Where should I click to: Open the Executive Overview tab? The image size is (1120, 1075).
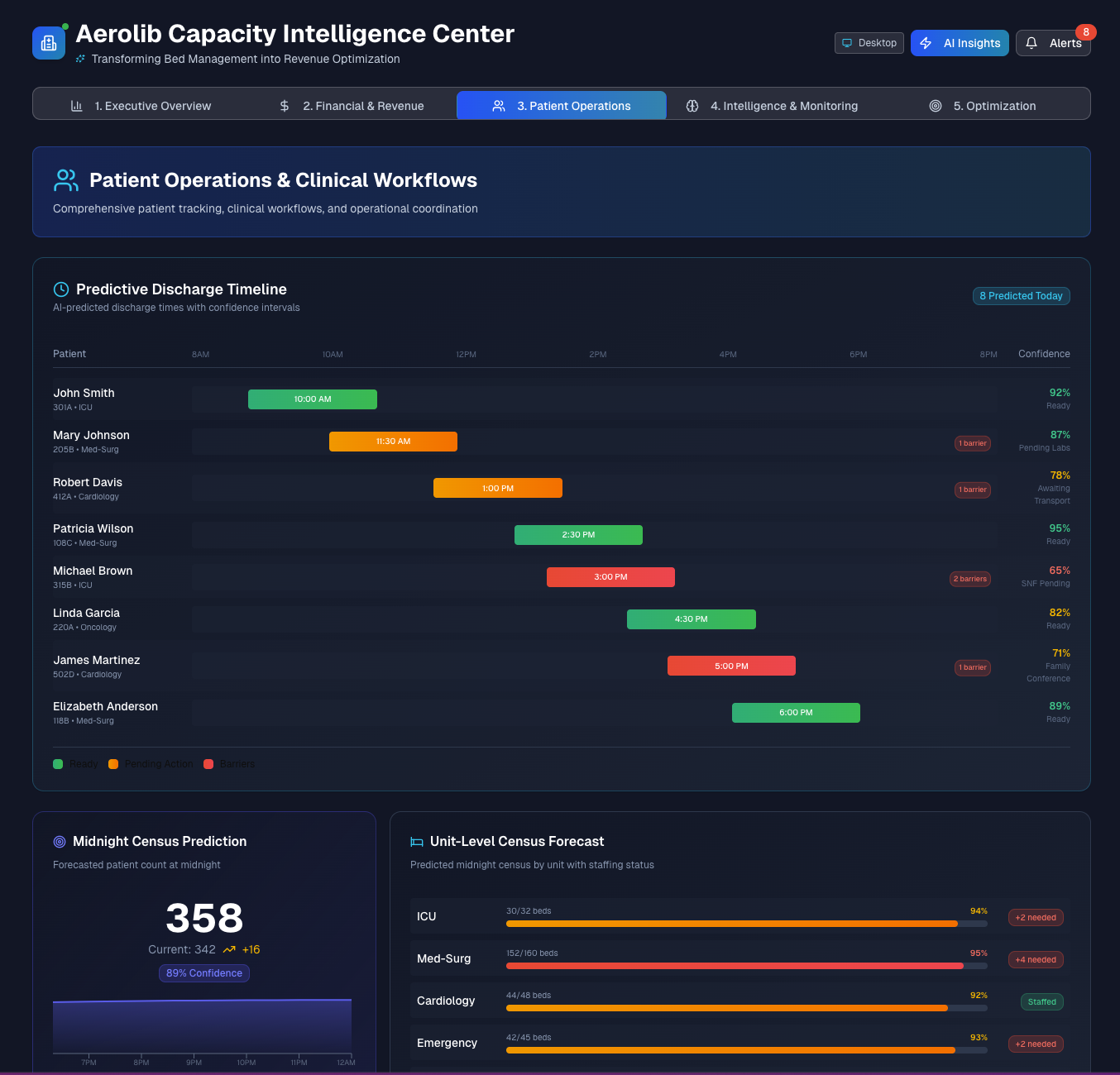[141, 106]
